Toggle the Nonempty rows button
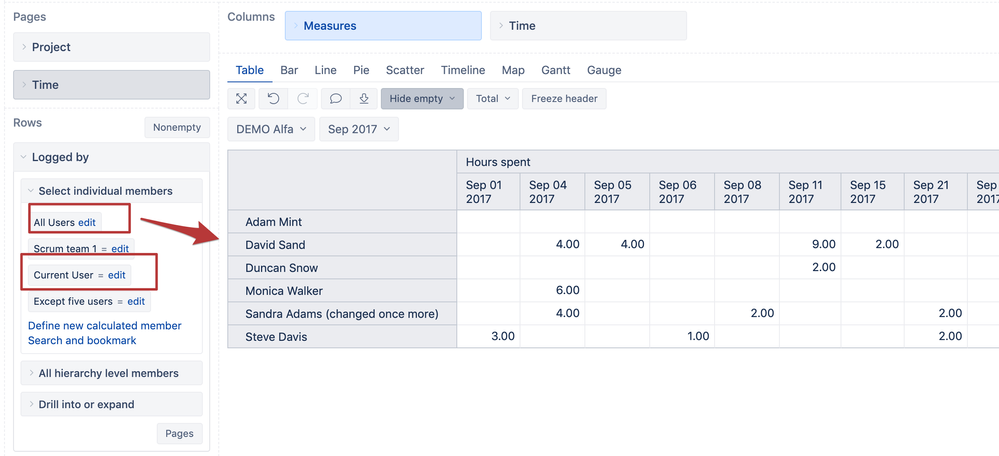Viewport: 999px width, 456px height. (x=177, y=127)
